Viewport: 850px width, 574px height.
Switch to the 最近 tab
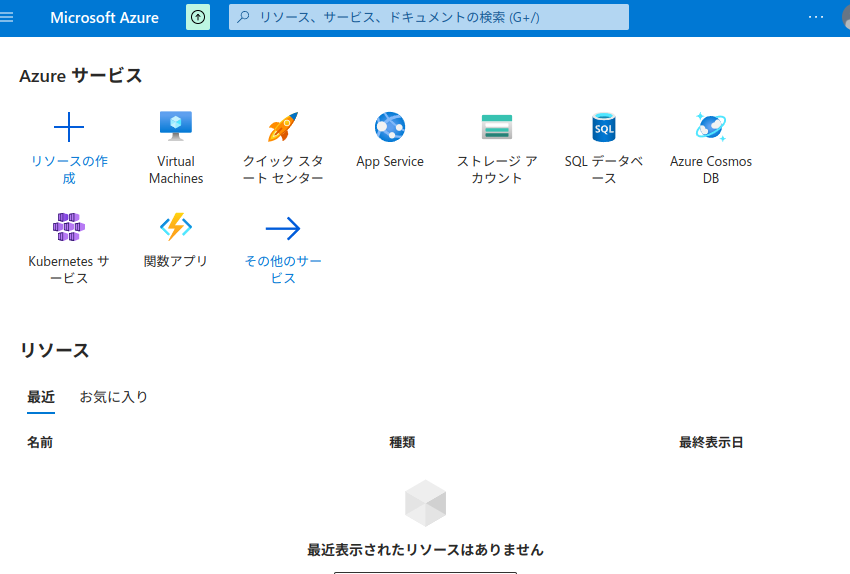tap(41, 397)
